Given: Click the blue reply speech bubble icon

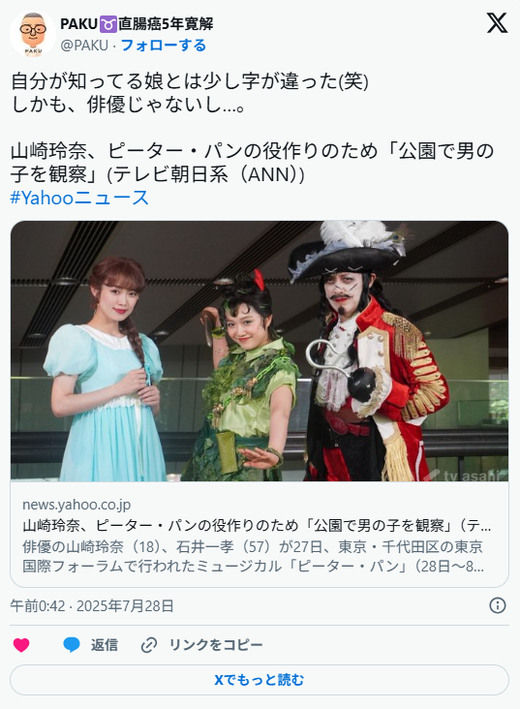Looking at the screenshot, I should pos(71,645).
